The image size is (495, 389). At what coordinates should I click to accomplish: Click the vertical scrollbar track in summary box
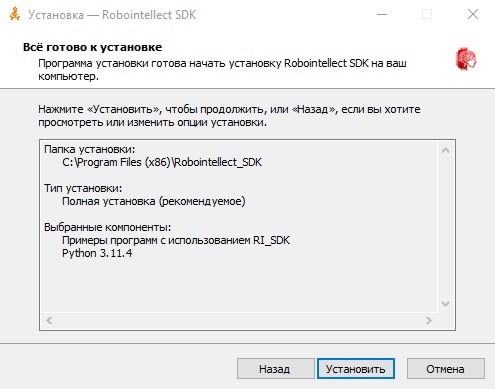pyautogui.click(x=446, y=227)
